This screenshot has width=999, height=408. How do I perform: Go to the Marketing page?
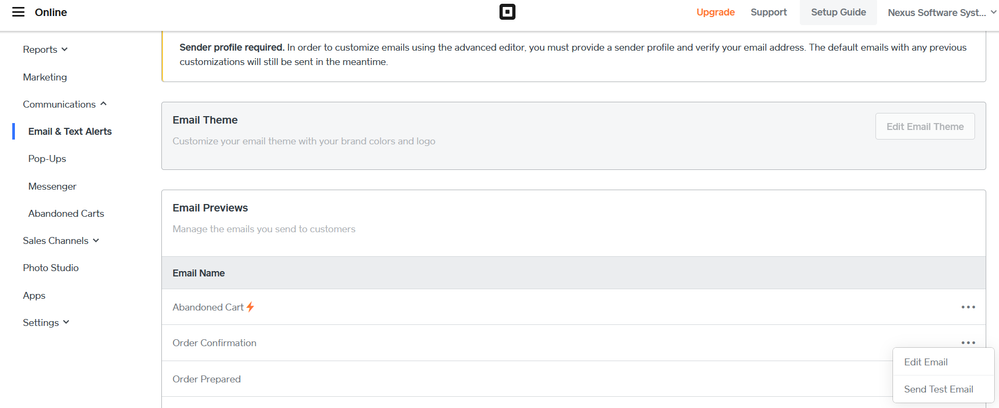(x=45, y=77)
